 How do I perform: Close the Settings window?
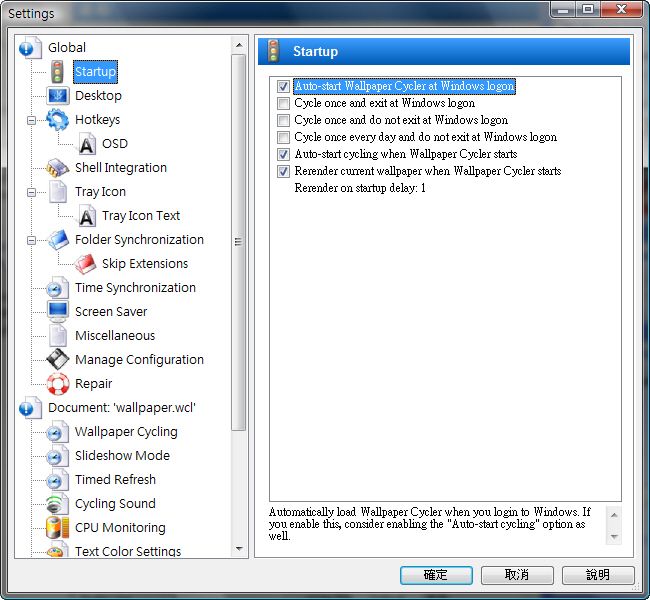coord(621,9)
